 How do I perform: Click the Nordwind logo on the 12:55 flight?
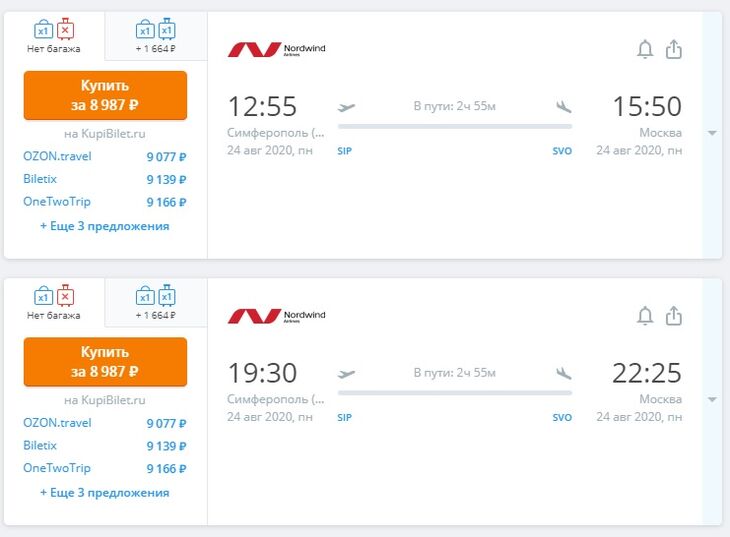[277, 49]
